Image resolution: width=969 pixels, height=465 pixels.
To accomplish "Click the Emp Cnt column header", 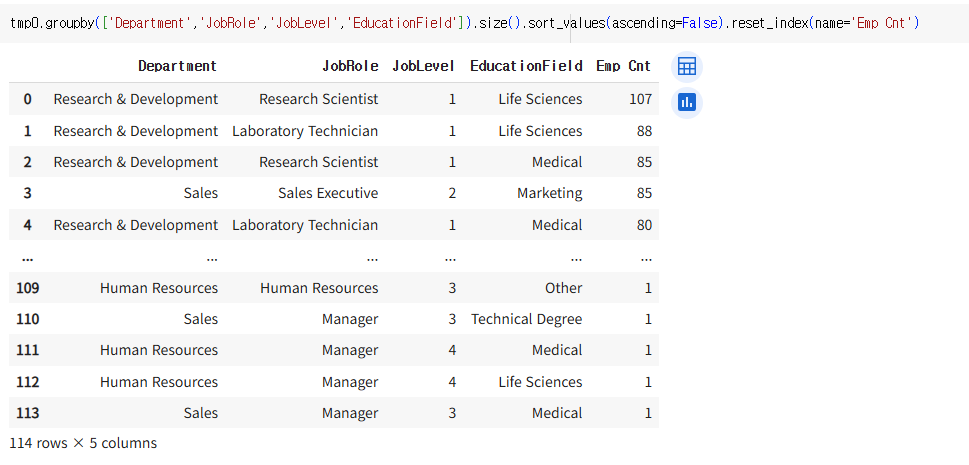I will point(623,66).
